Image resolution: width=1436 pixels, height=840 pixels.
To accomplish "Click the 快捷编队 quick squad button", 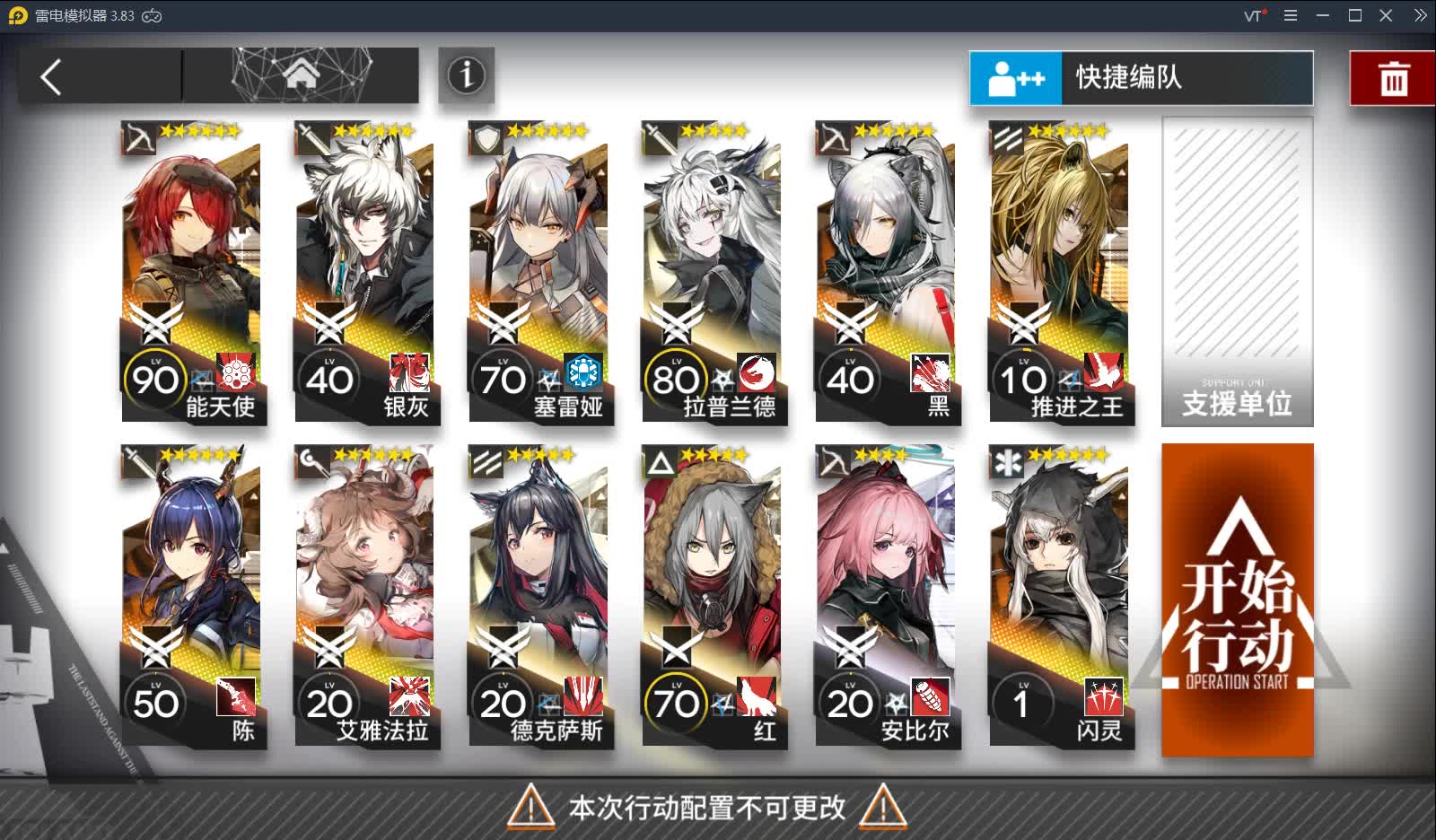I will click(1141, 78).
